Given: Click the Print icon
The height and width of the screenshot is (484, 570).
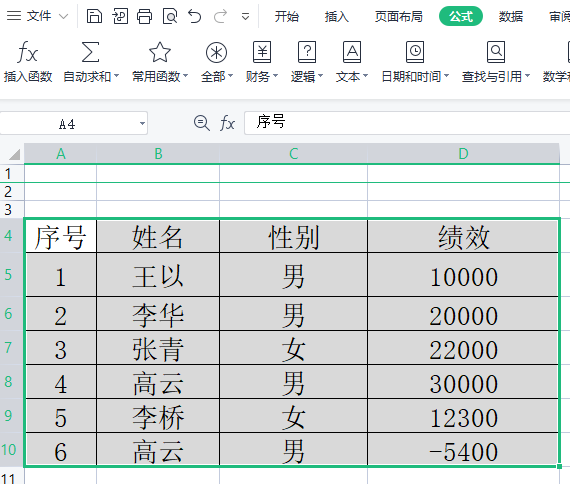Looking at the screenshot, I should click(144, 16).
